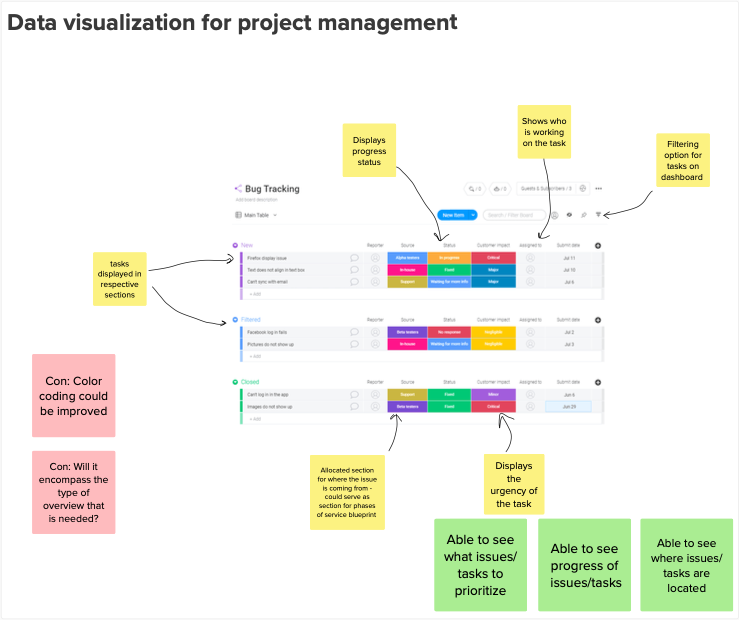Collapse the Filtered group using its circle toggle
Viewport: 739px width, 620px height.
[236, 319]
